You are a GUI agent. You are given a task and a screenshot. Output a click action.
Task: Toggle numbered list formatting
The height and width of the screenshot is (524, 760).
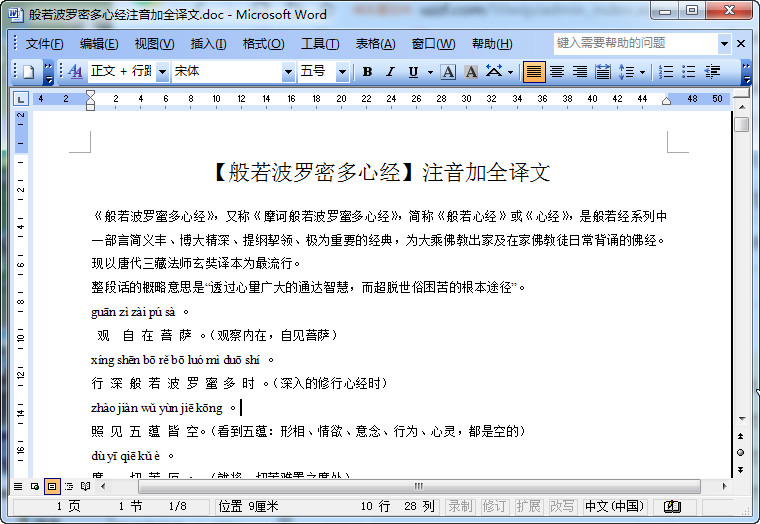666,72
